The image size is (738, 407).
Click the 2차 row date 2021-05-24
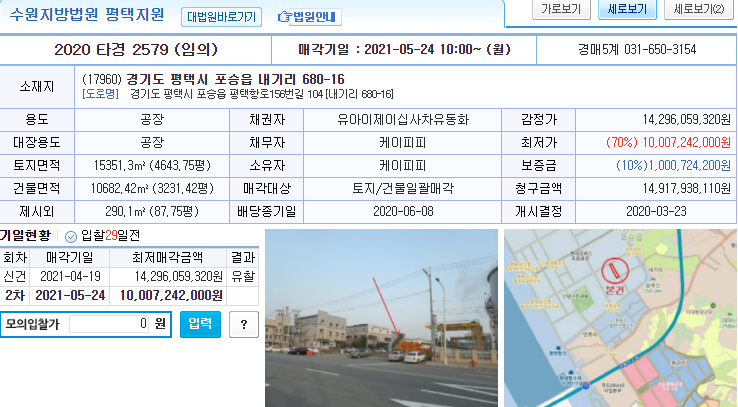pyautogui.click(x=70, y=295)
